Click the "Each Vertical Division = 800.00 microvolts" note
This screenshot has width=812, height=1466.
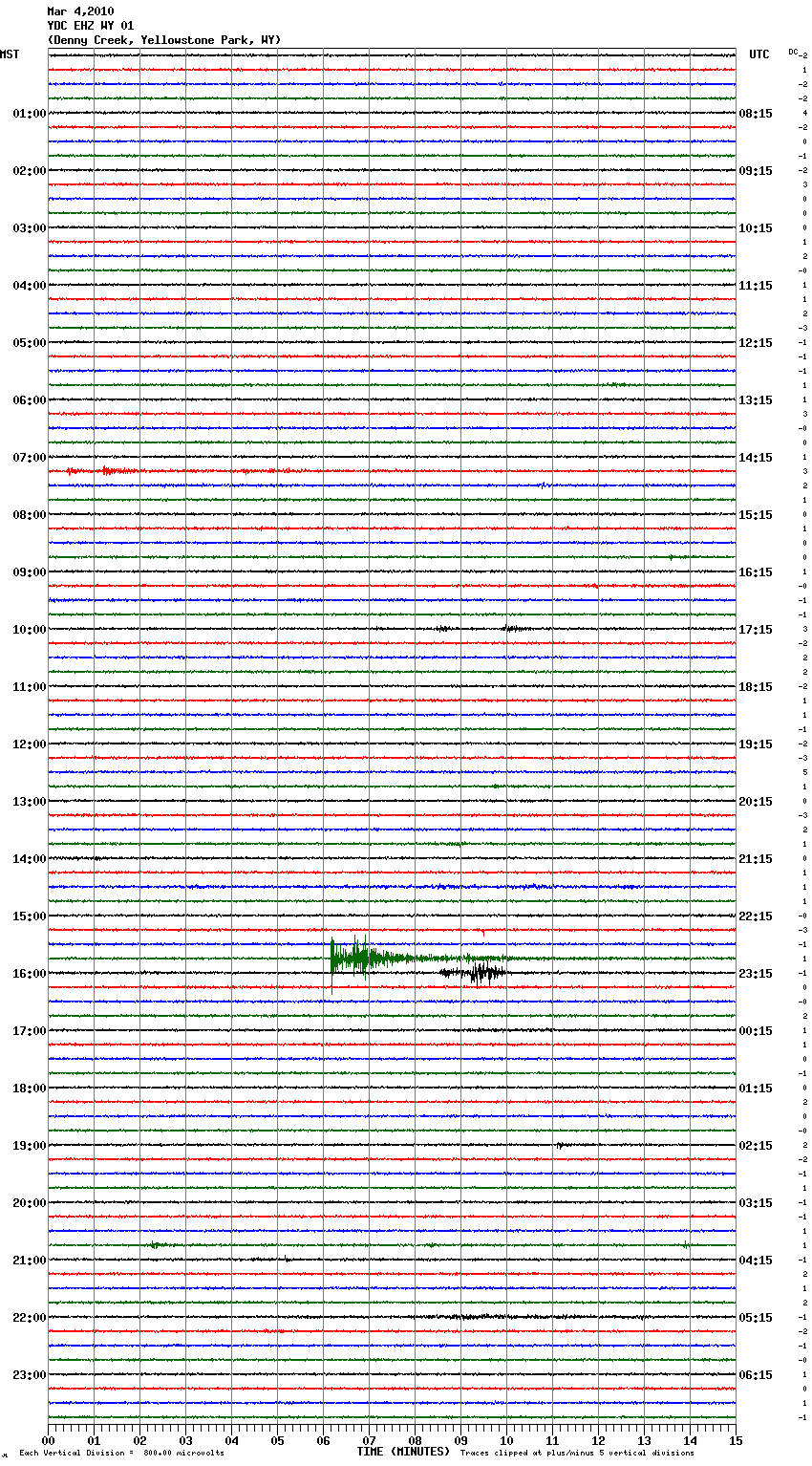click(122, 1454)
